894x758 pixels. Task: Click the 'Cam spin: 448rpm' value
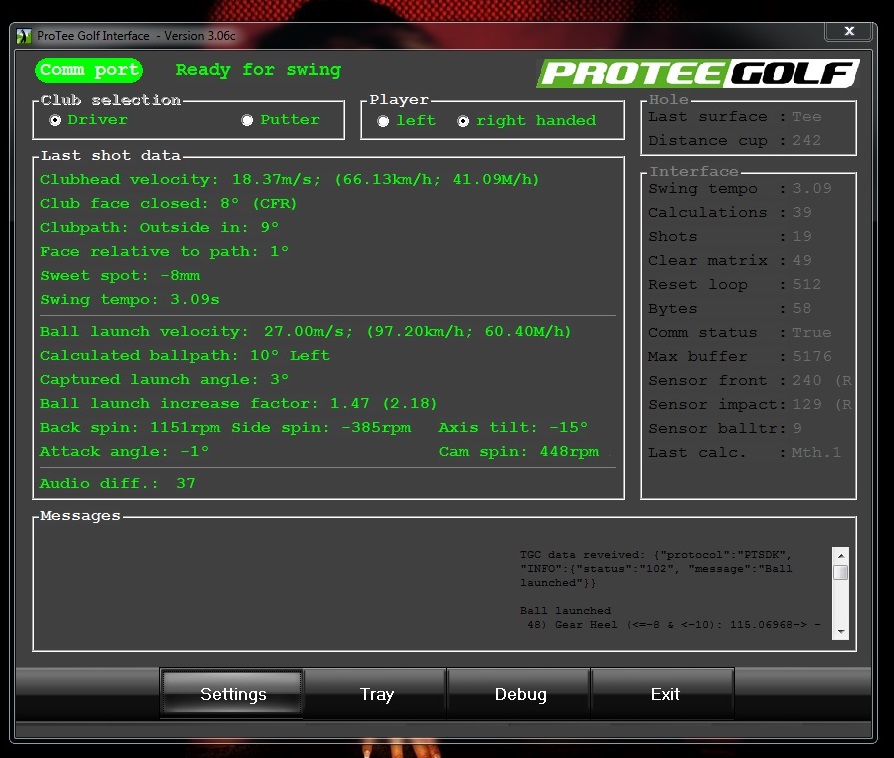[x=519, y=451]
